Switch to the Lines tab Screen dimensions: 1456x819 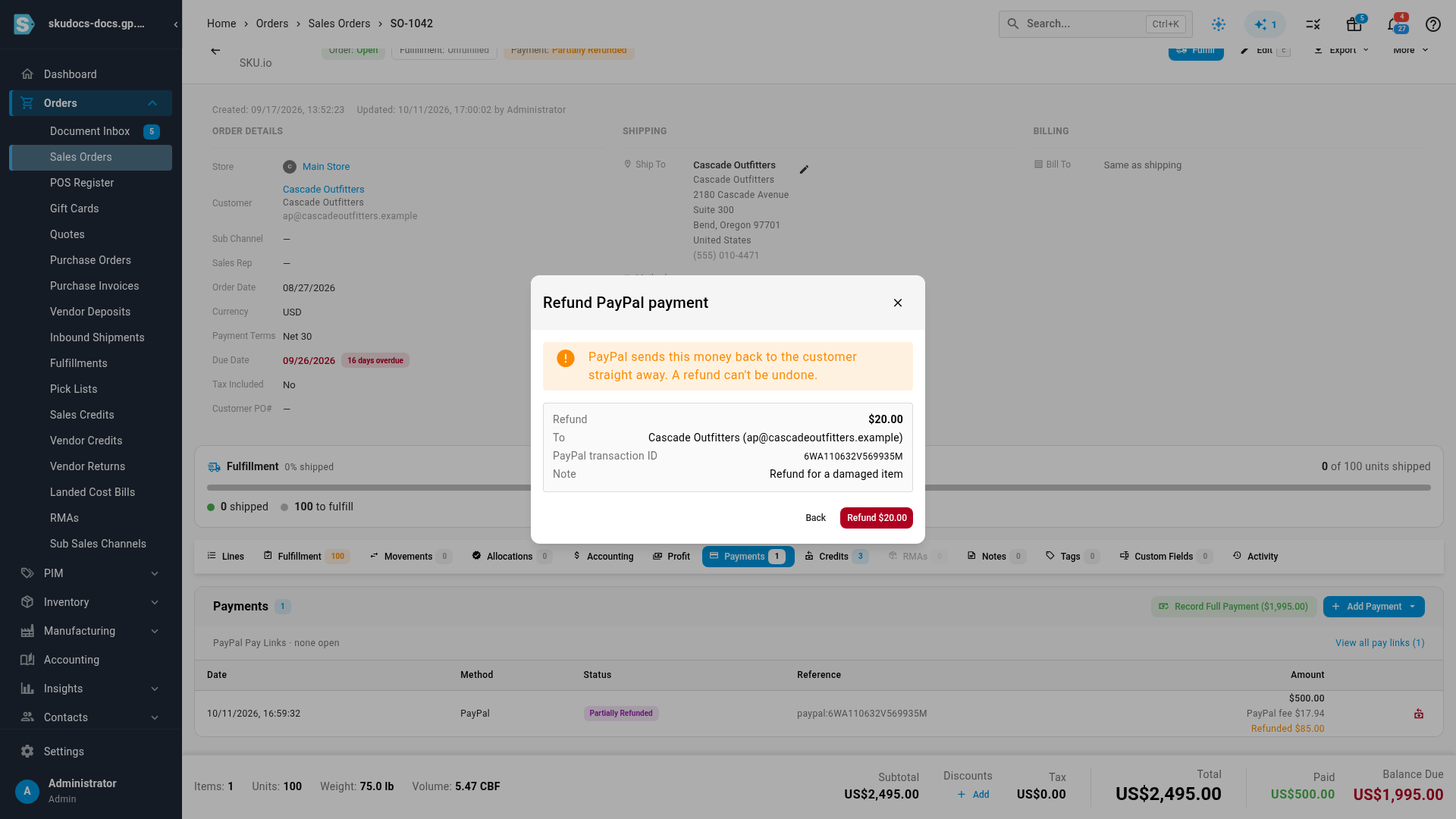(x=225, y=557)
